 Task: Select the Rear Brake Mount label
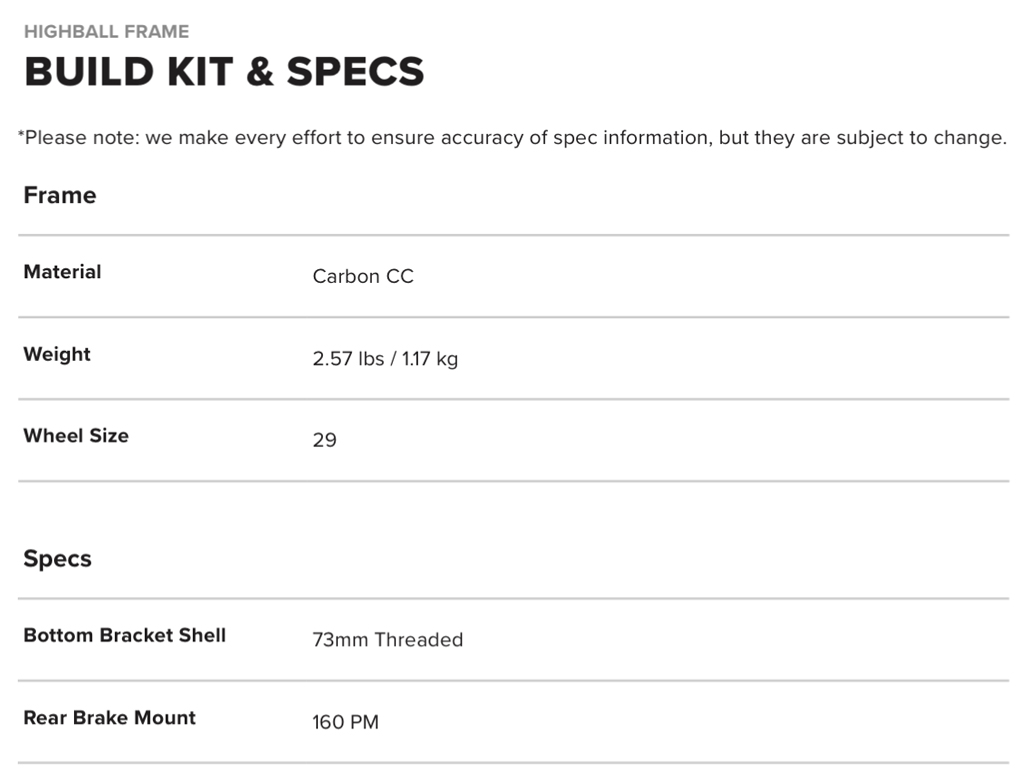click(110, 717)
